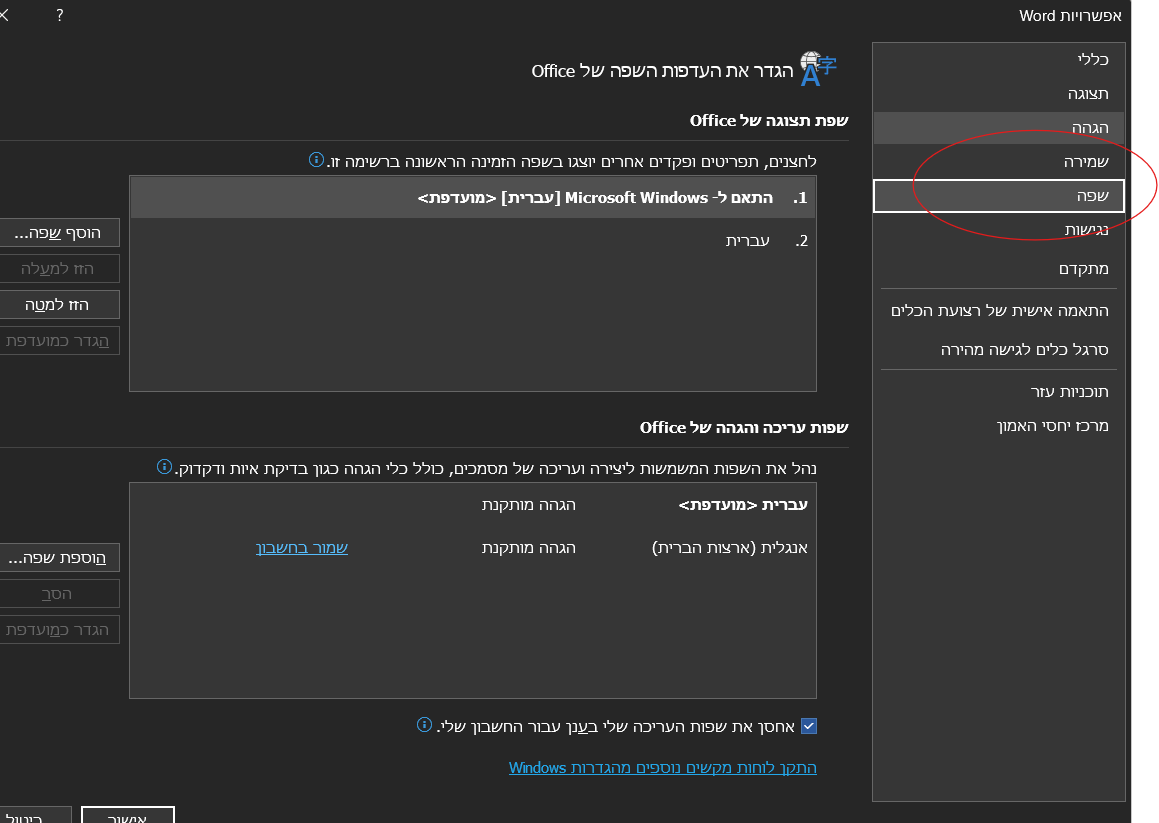Viewport: 1159px width, 823px height.
Task: Open the 'מתקדם' advanced settings category
Action: (x=1083, y=268)
